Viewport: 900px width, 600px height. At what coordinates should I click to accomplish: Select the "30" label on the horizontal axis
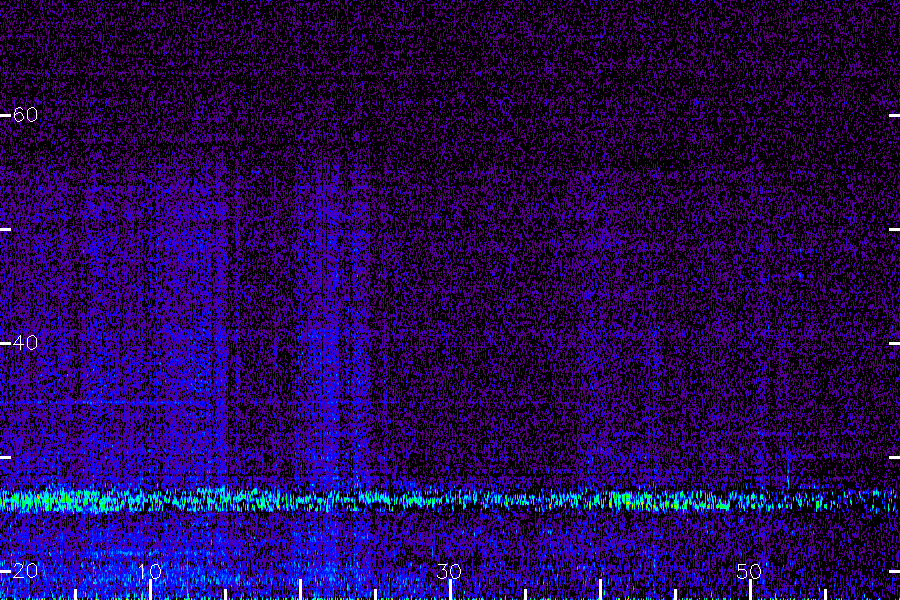(x=449, y=571)
